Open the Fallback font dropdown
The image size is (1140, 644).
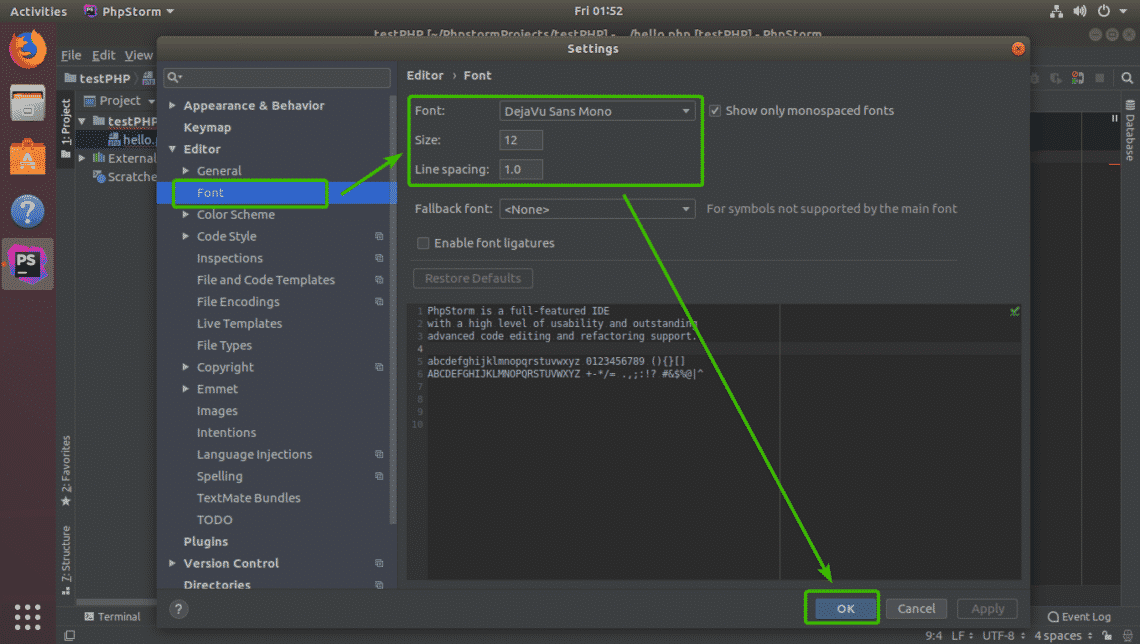(597, 209)
